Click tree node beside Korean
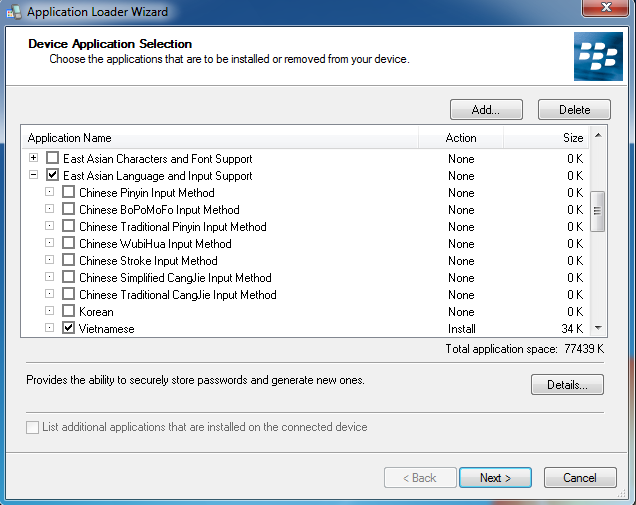 click(x=49, y=311)
